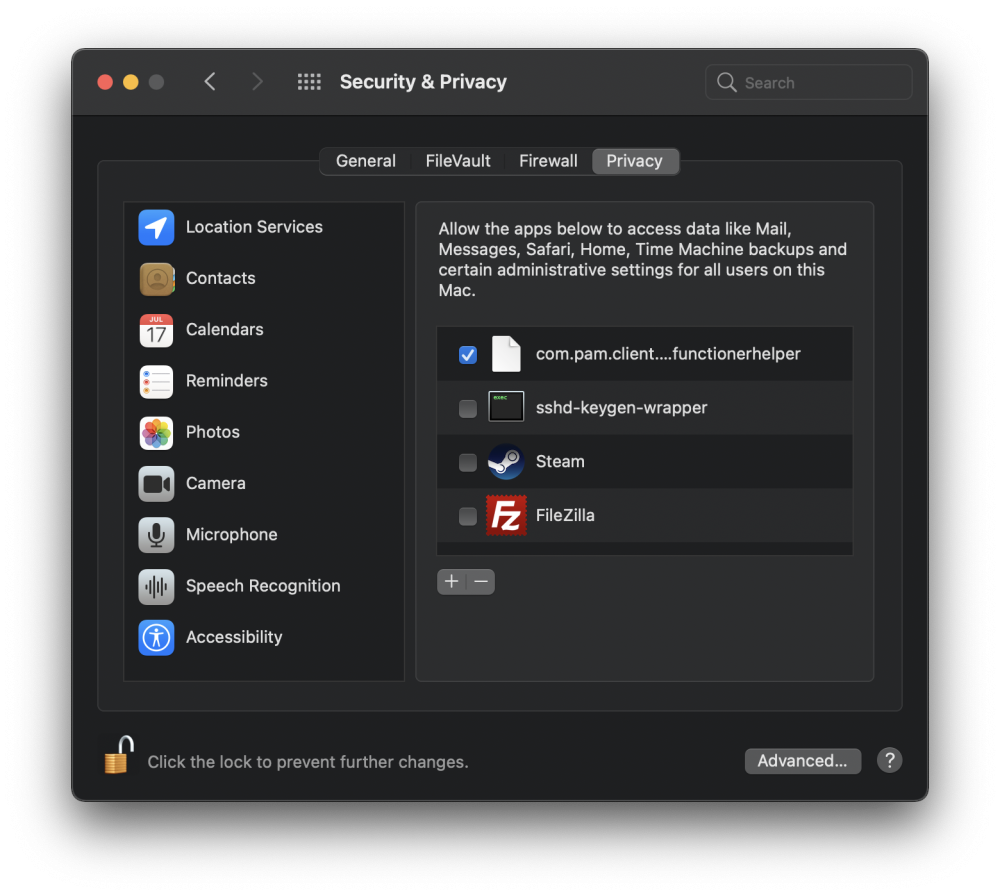This screenshot has width=1000, height=896.
Task: Click the magnifying glass search icon
Action: (726, 82)
